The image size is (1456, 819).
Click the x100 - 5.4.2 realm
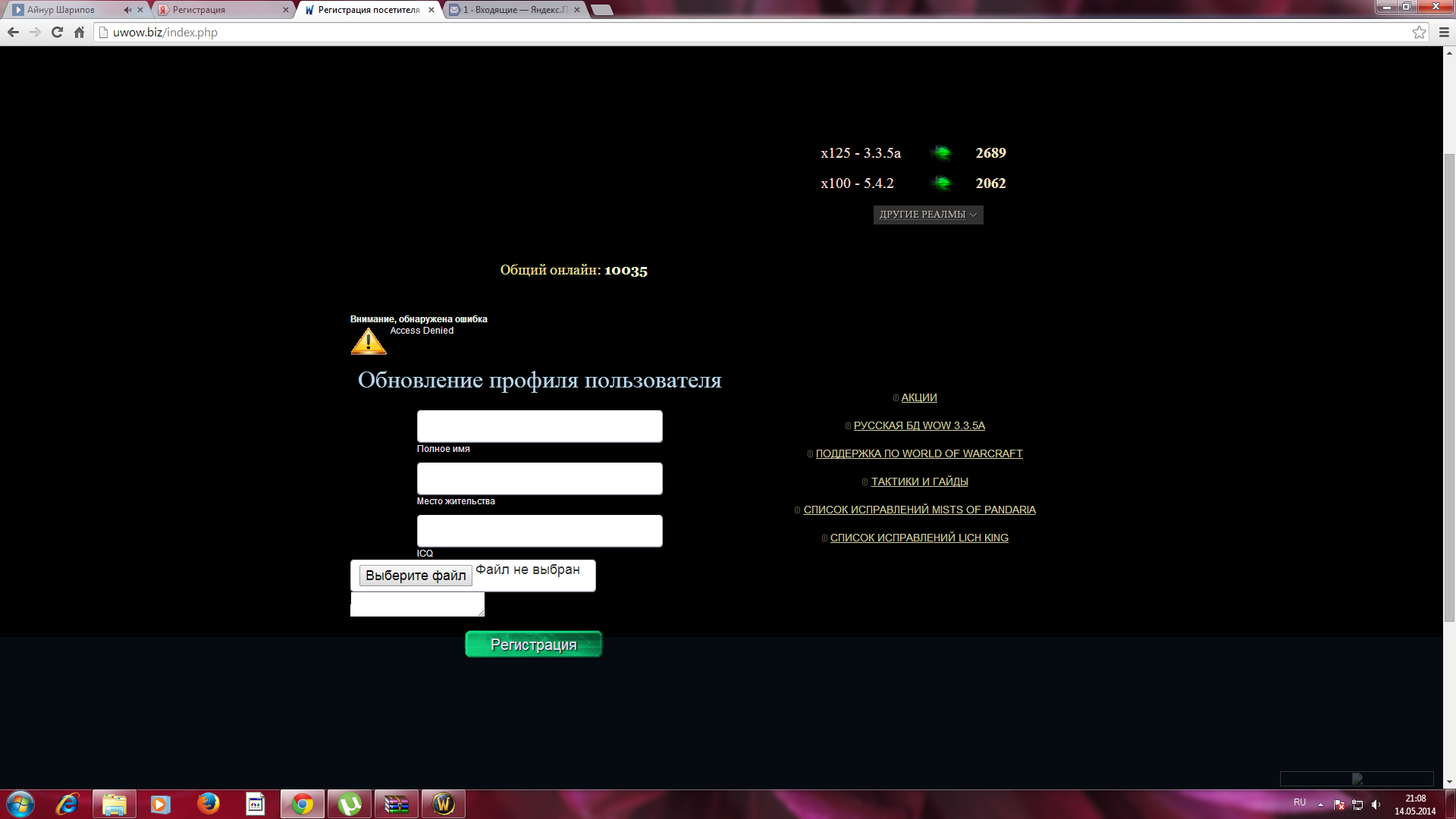(x=857, y=184)
